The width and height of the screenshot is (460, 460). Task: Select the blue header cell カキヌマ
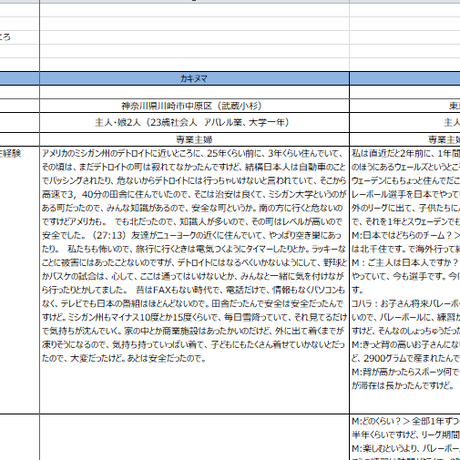[x=194, y=79]
